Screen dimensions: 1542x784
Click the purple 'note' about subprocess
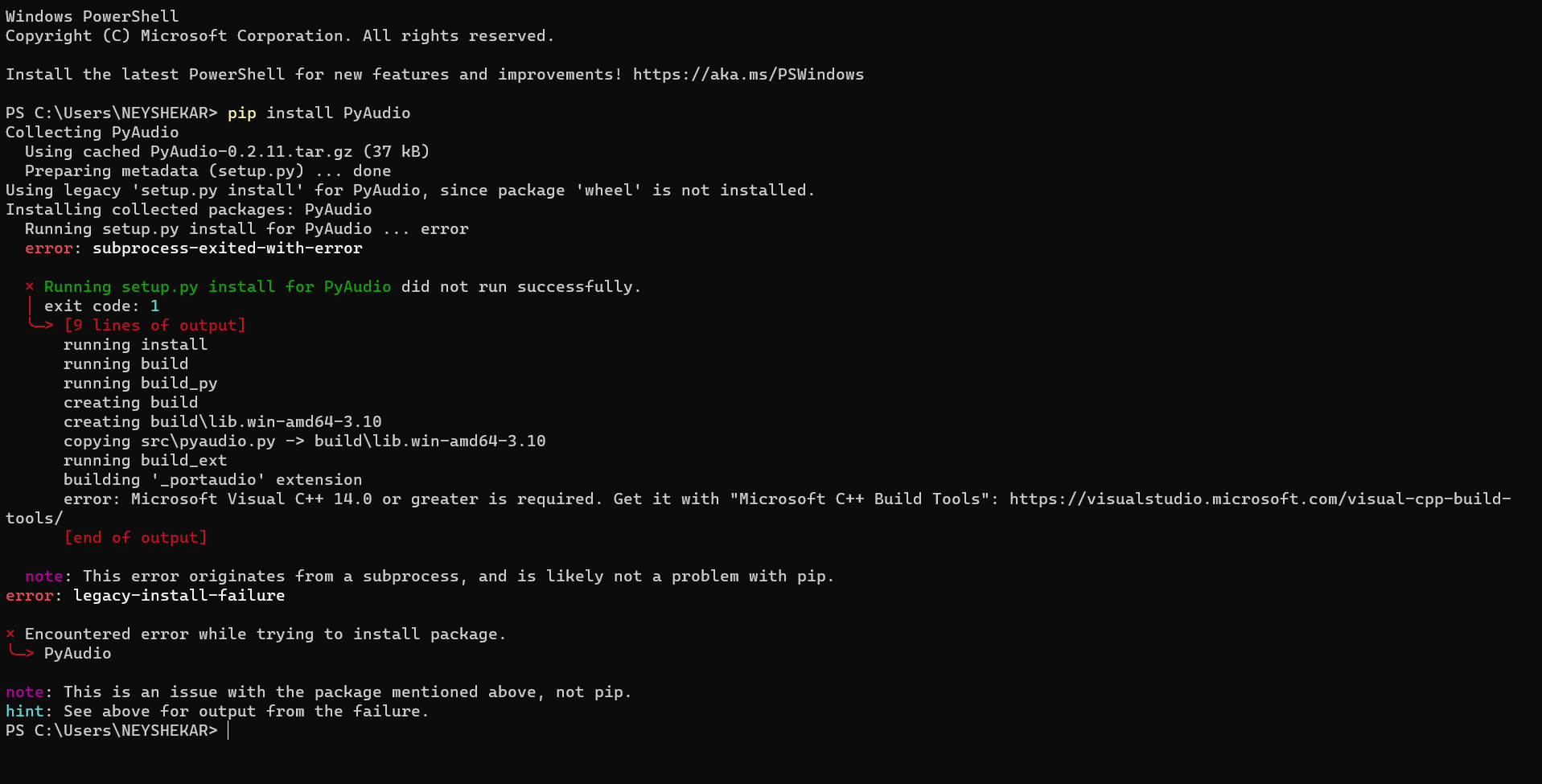44,577
